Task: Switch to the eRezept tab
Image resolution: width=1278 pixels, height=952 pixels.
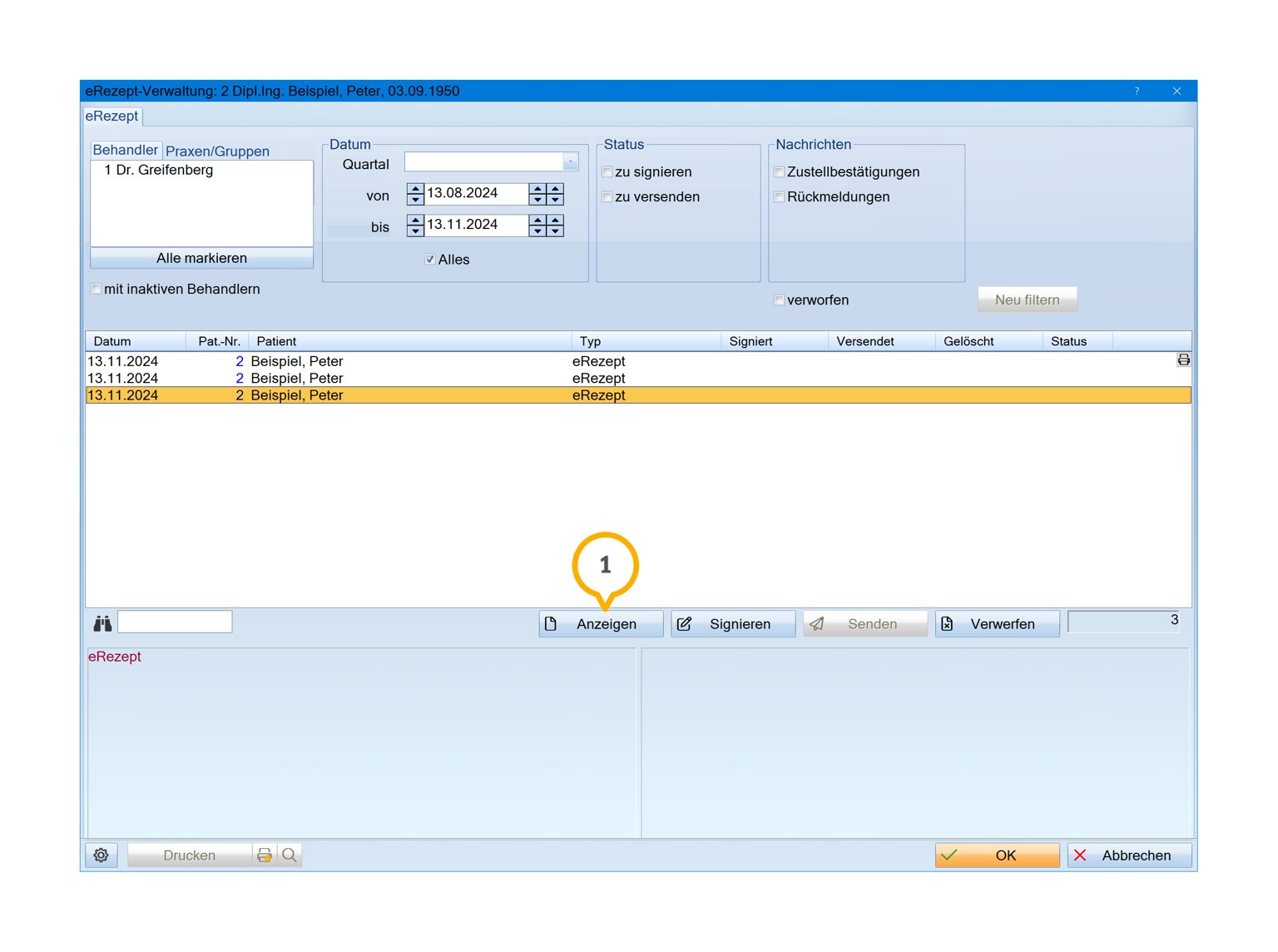Action: (x=112, y=117)
